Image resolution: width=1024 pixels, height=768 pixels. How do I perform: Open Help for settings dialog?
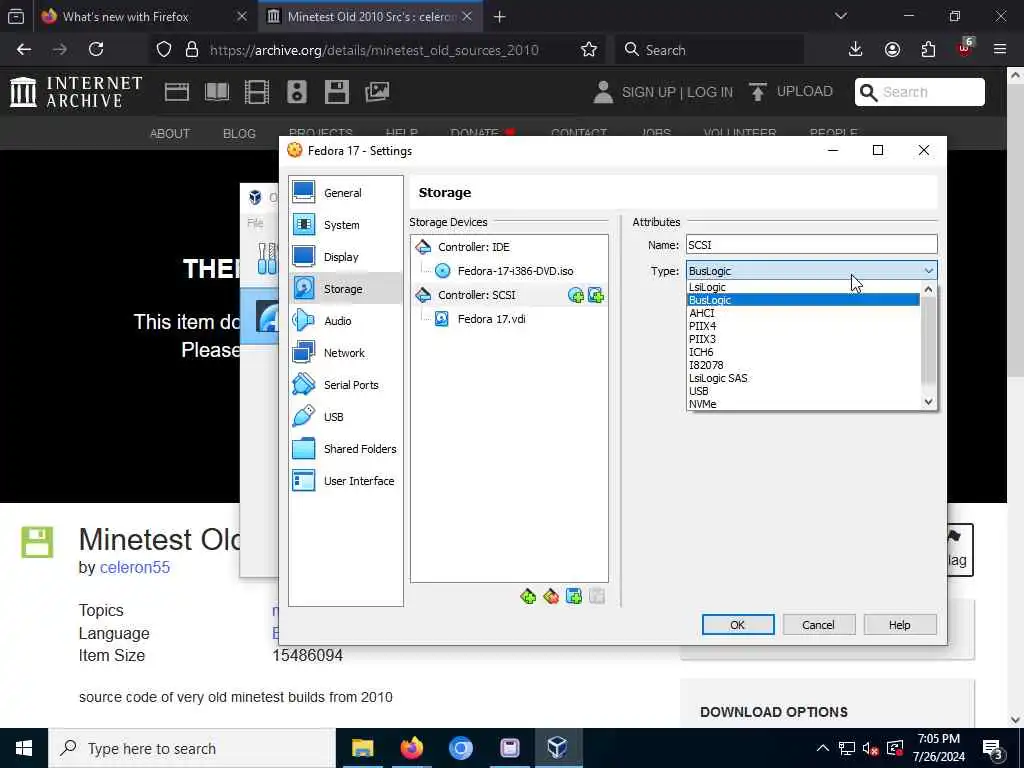(x=899, y=625)
